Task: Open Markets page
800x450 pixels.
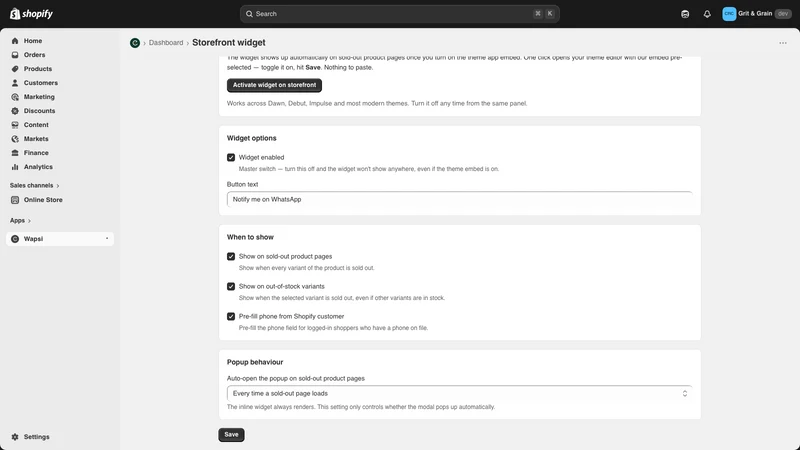Action: 36,139
